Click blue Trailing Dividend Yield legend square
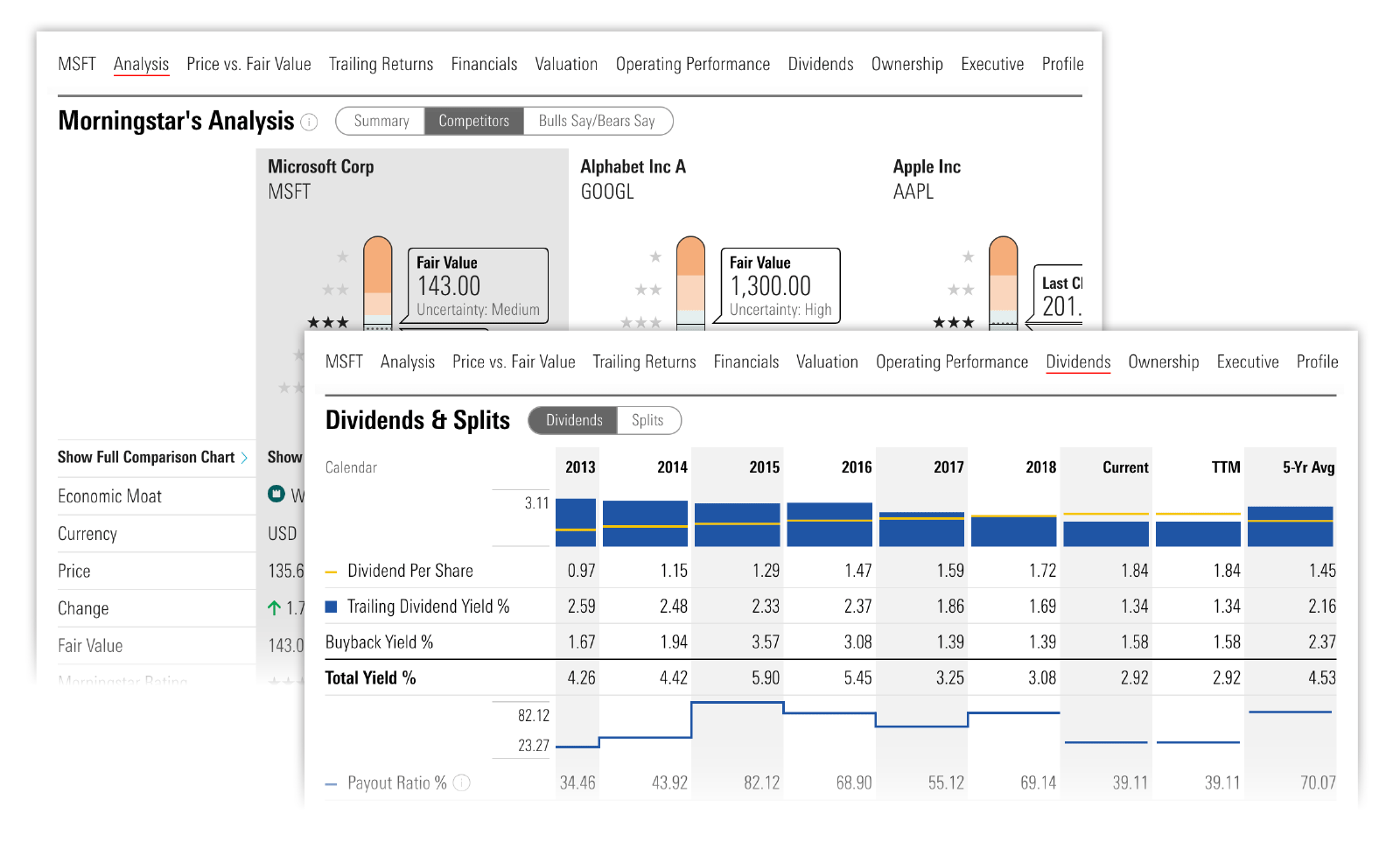Viewport: 1400px width, 863px height. tap(332, 607)
